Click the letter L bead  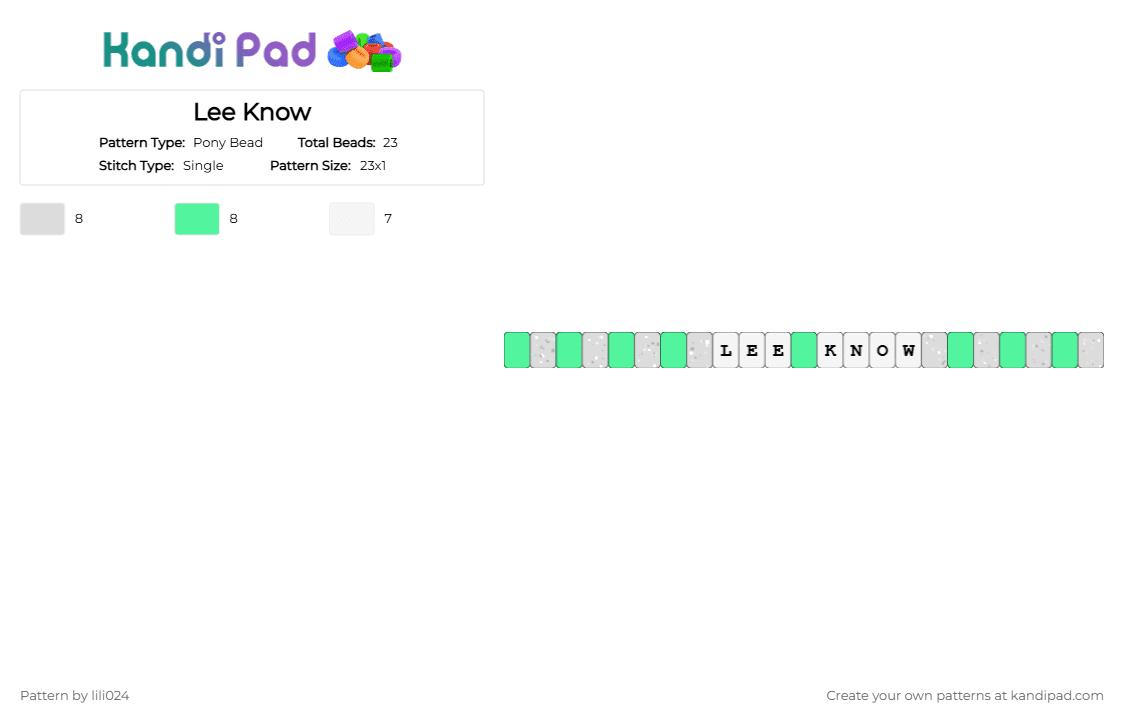coord(726,350)
